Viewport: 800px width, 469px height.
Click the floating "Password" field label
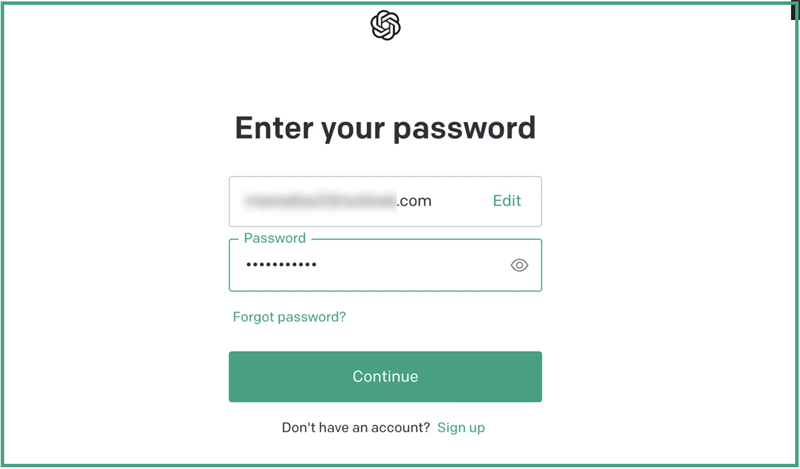coord(275,239)
